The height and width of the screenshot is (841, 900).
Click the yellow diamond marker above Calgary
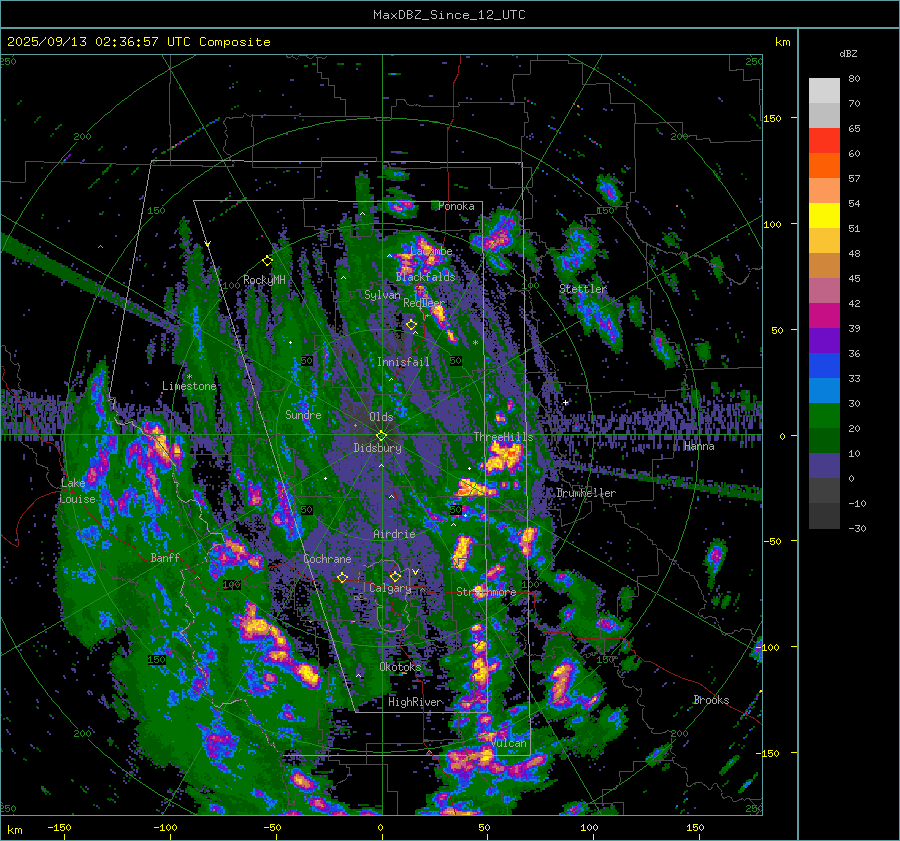click(395, 576)
